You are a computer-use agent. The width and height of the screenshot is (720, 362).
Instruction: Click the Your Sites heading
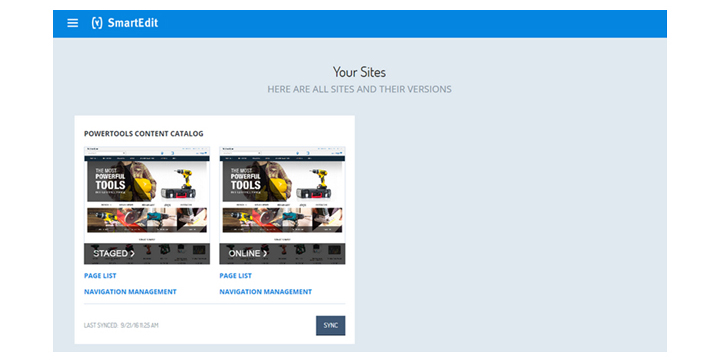360,72
